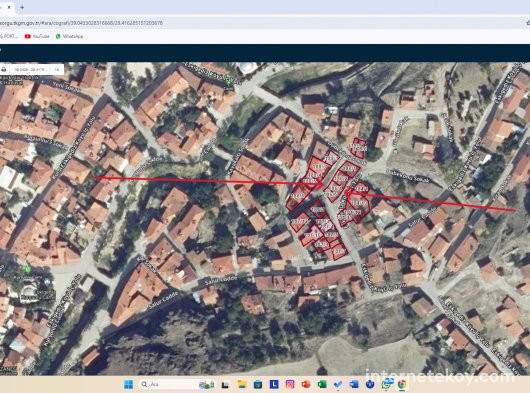Click the zoom level box beside coordinates
The image size is (530, 393).
click(57, 70)
